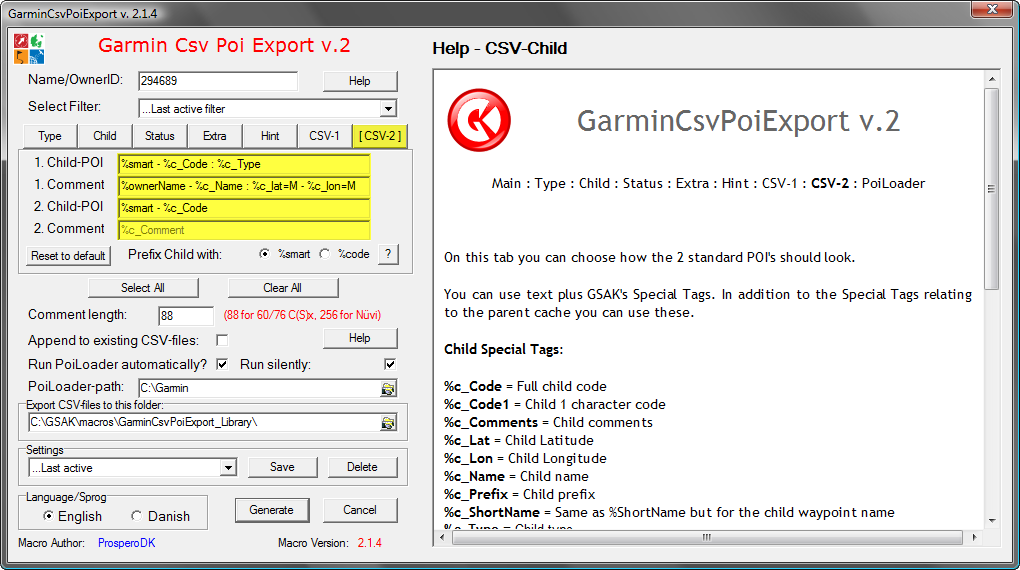This screenshot has width=1020, height=570.
Task: Browse for the CSV export folder
Action: pos(388,423)
